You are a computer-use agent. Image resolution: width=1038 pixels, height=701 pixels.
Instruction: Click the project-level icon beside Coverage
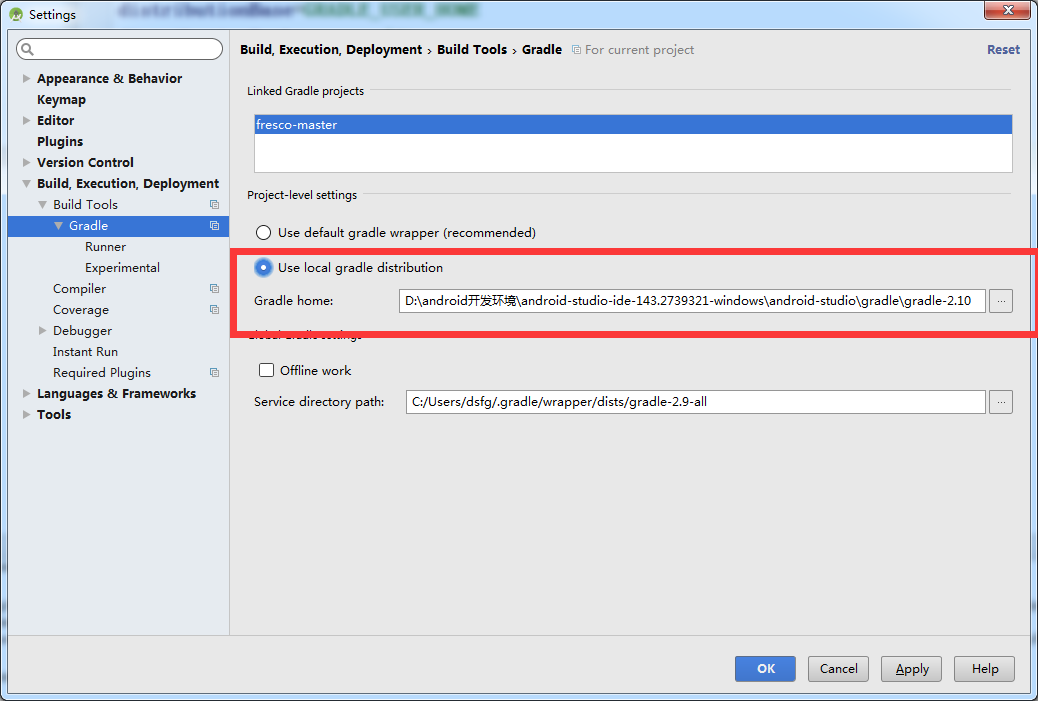click(214, 310)
